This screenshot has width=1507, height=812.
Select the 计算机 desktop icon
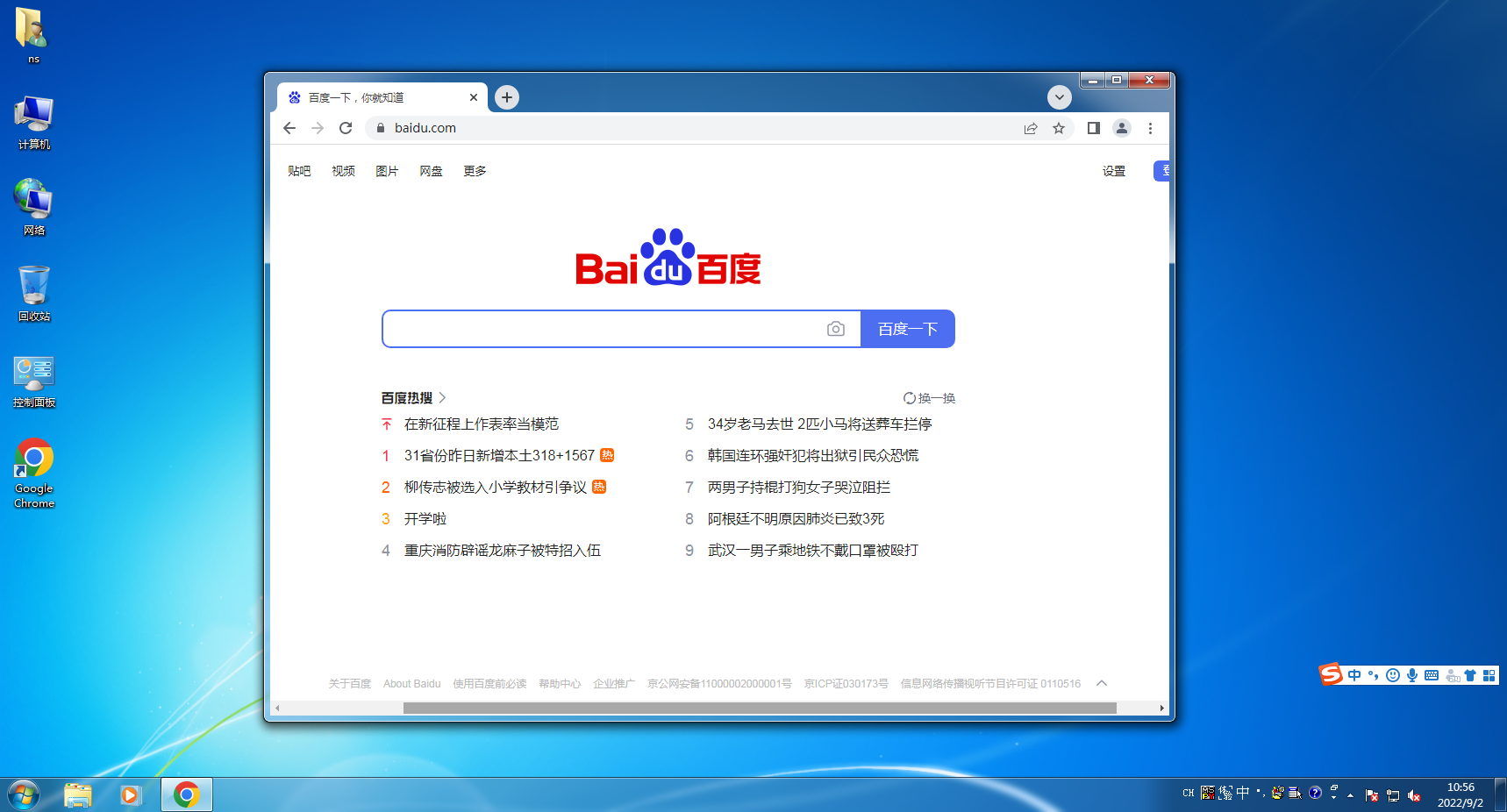33,123
